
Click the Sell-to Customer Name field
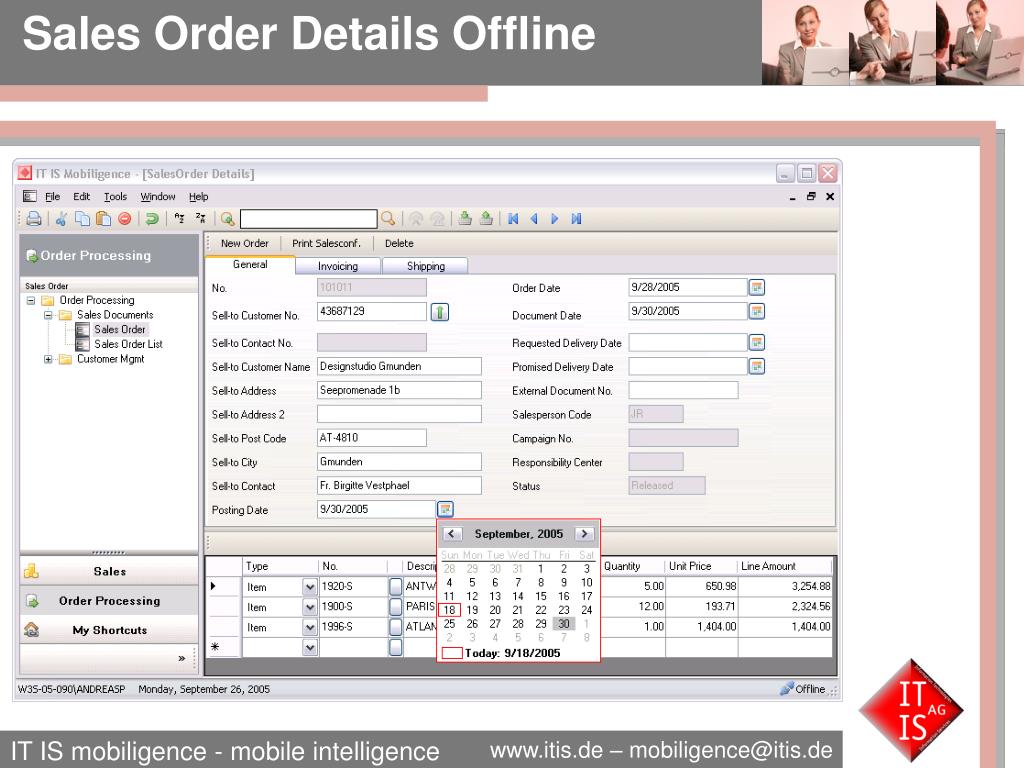pos(399,366)
